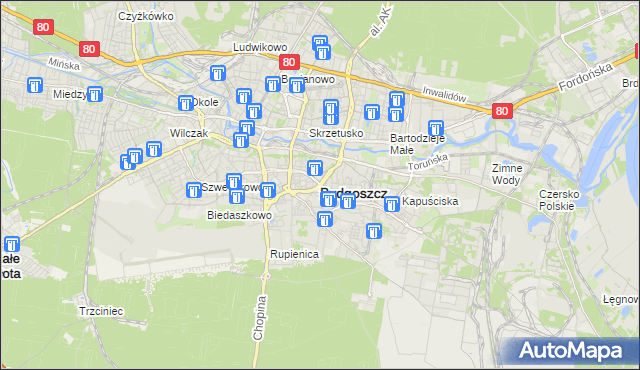Select the Skrzetusko district label
The width and height of the screenshot is (640, 370).
[336, 133]
